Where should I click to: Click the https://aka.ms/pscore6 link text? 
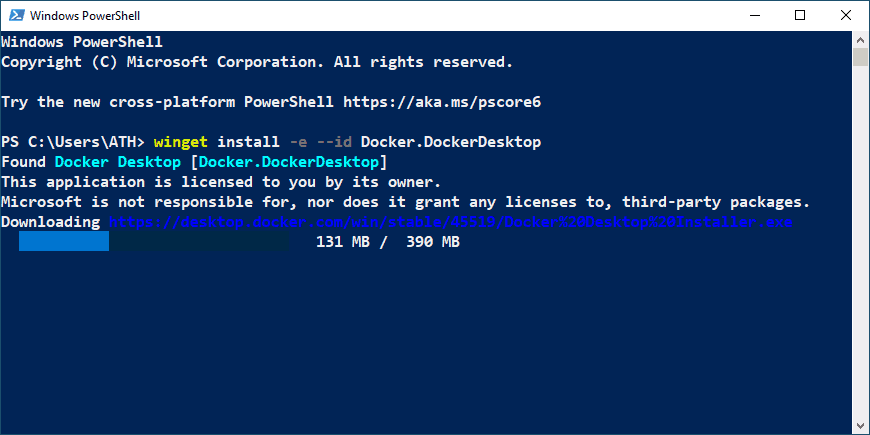[x=442, y=102]
